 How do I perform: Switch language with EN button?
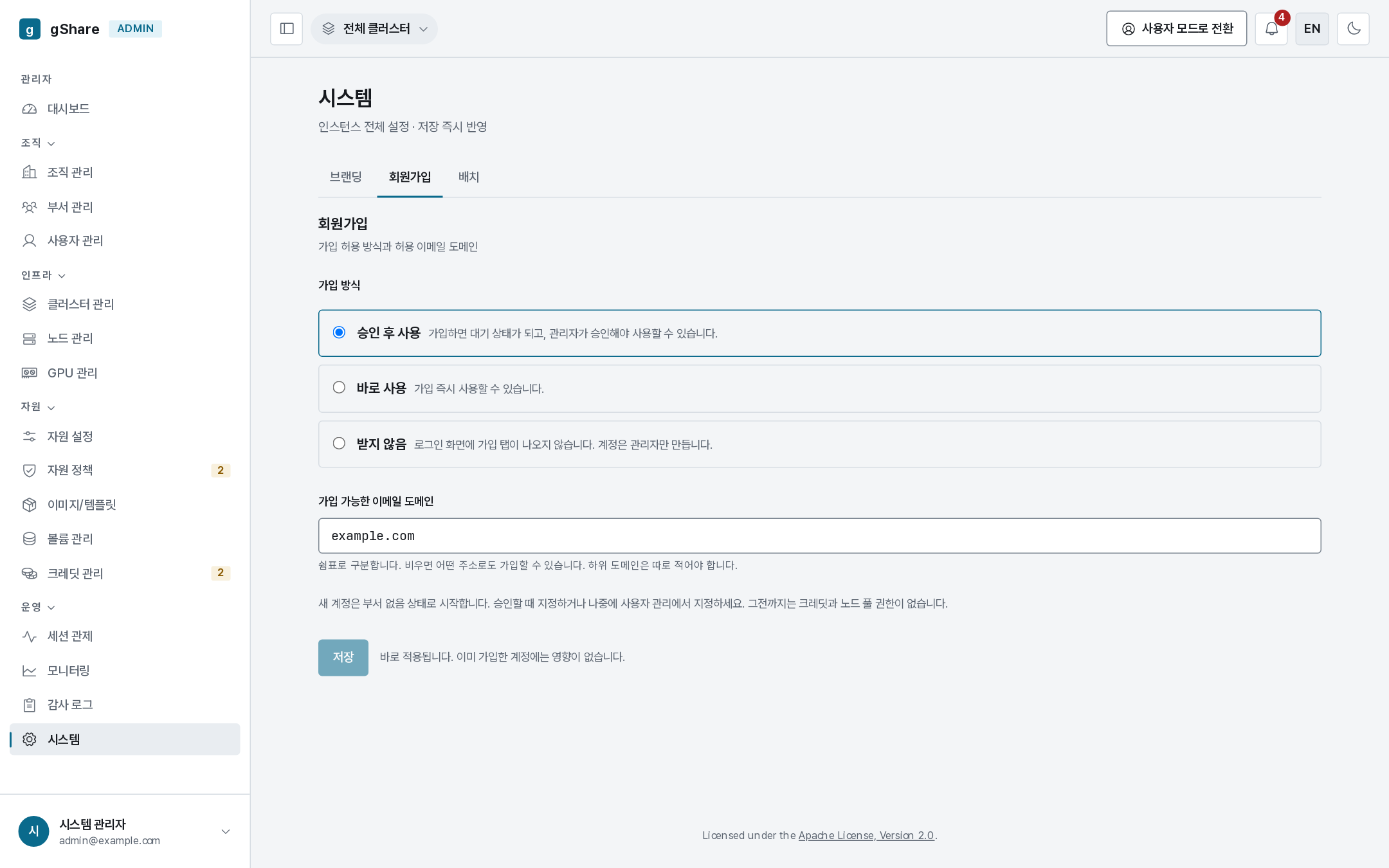pyautogui.click(x=1312, y=29)
